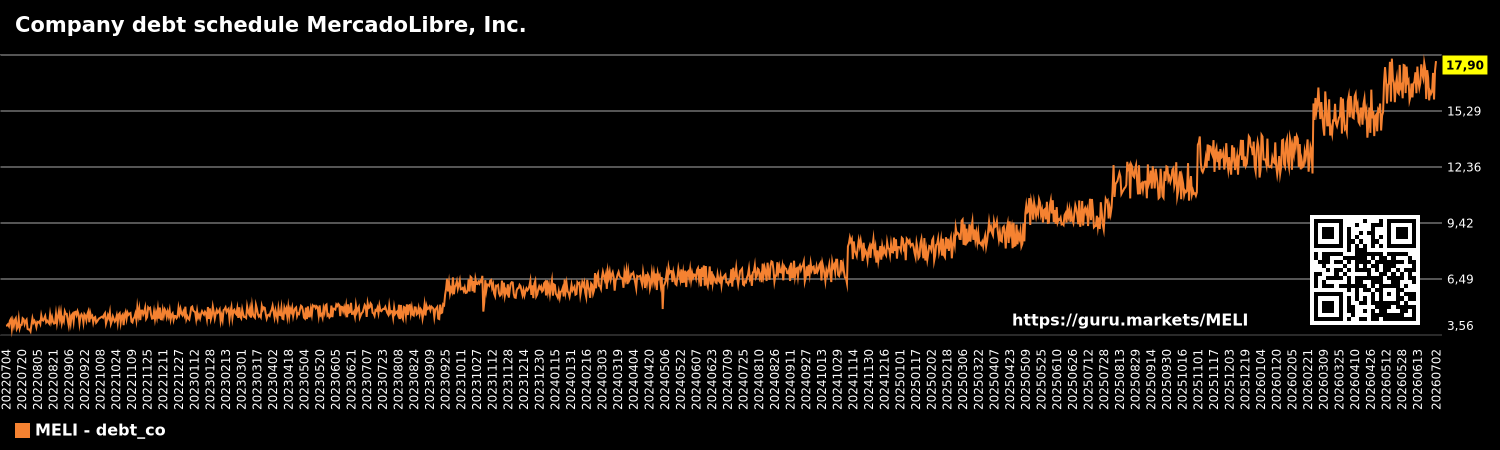
Task: Click the 20250509 date axis label
Action: 1027,378
